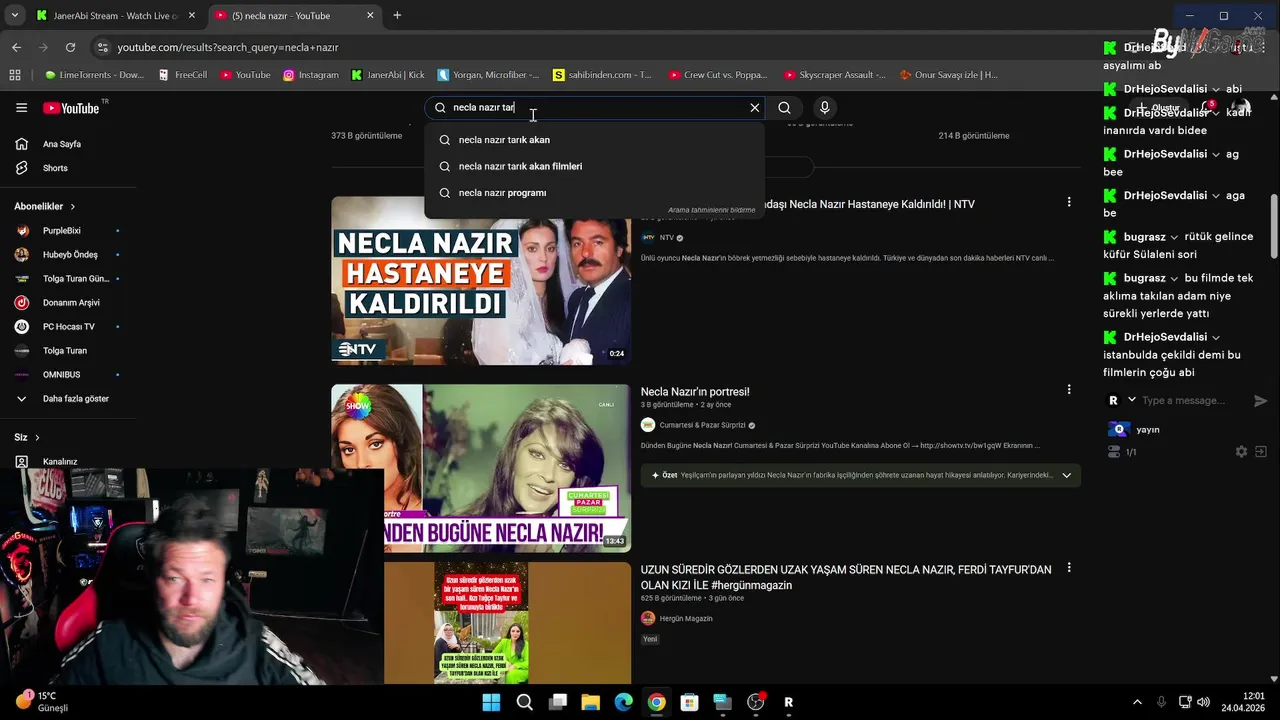
Task: Expand the Özet summary chevron
Action: 1066,475
